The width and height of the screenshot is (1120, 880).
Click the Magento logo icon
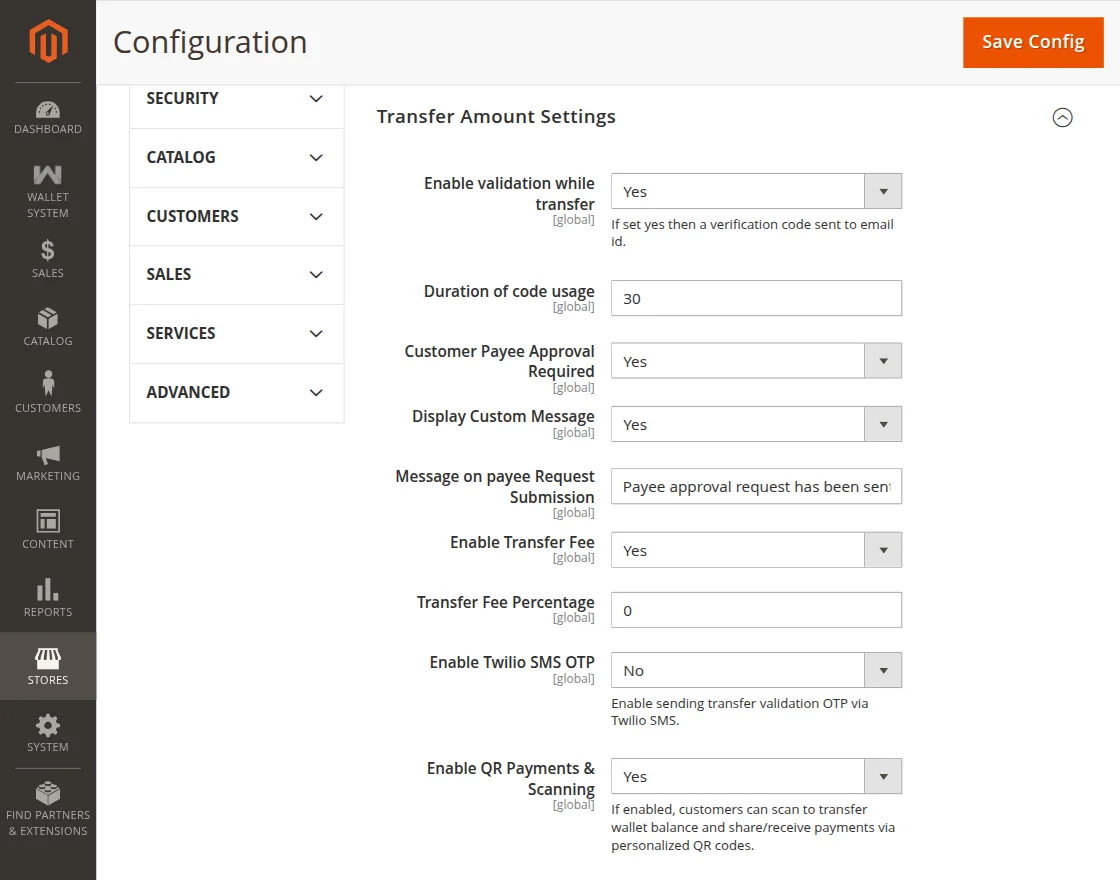[48, 41]
